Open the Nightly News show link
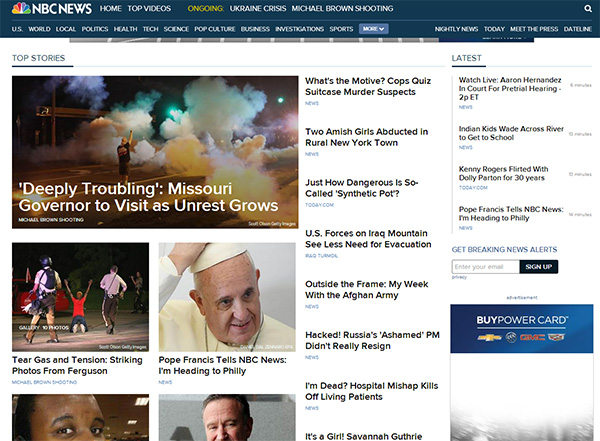This screenshot has height=441, width=600. (456, 30)
